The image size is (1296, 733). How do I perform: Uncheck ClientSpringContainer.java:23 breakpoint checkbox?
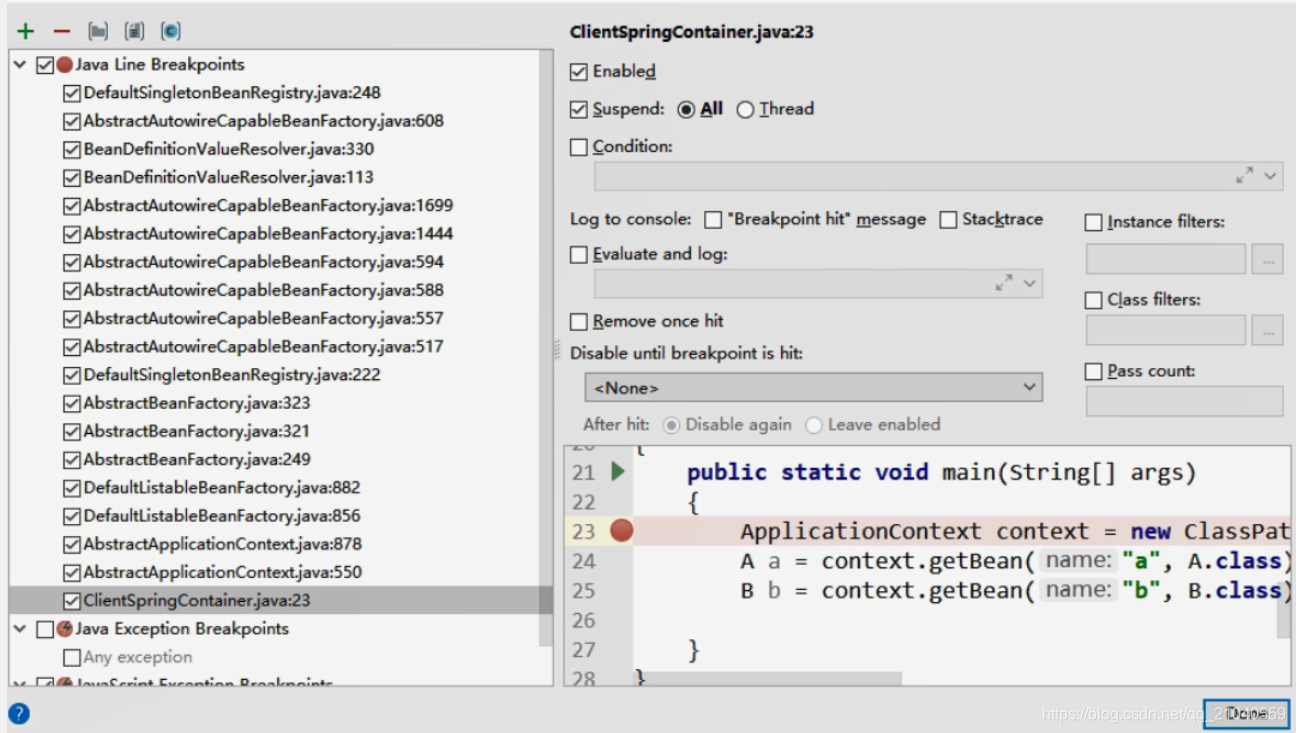[71, 601]
